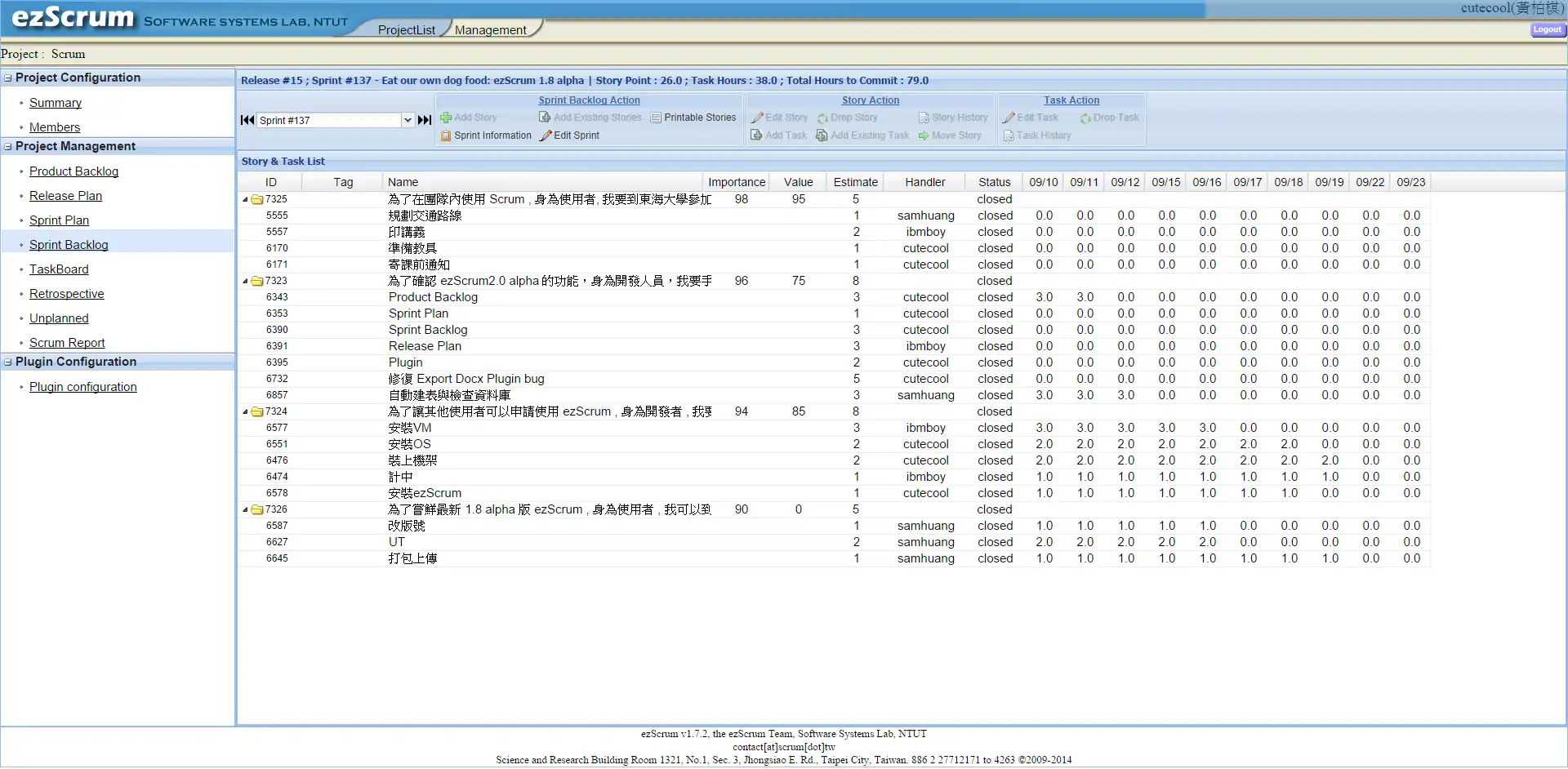Click the Add Story plus icon
The height and width of the screenshot is (769, 1568).
[446, 118]
